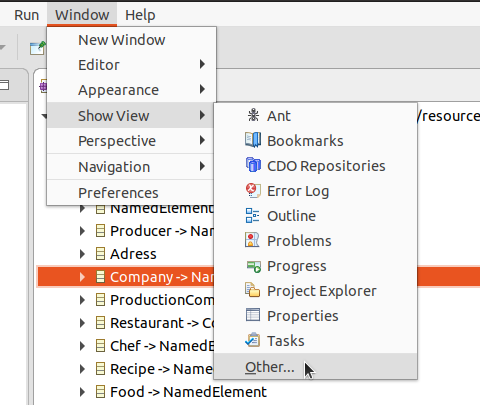The image size is (480, 405).
Task: Choose Other... to browse all views
Action: click(316, 366)
